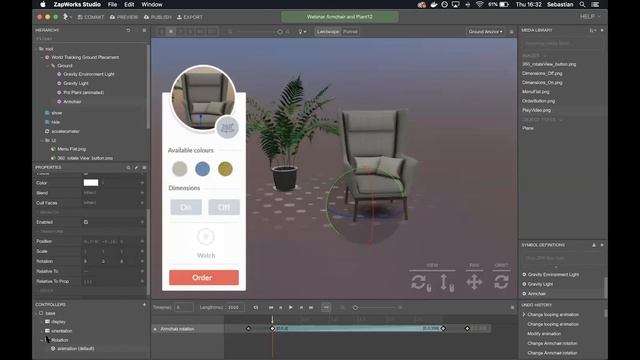This screenshot has width=640, height=360.
Task: Open the Ground Anchor dropdown
Action: tap(485, 31)
